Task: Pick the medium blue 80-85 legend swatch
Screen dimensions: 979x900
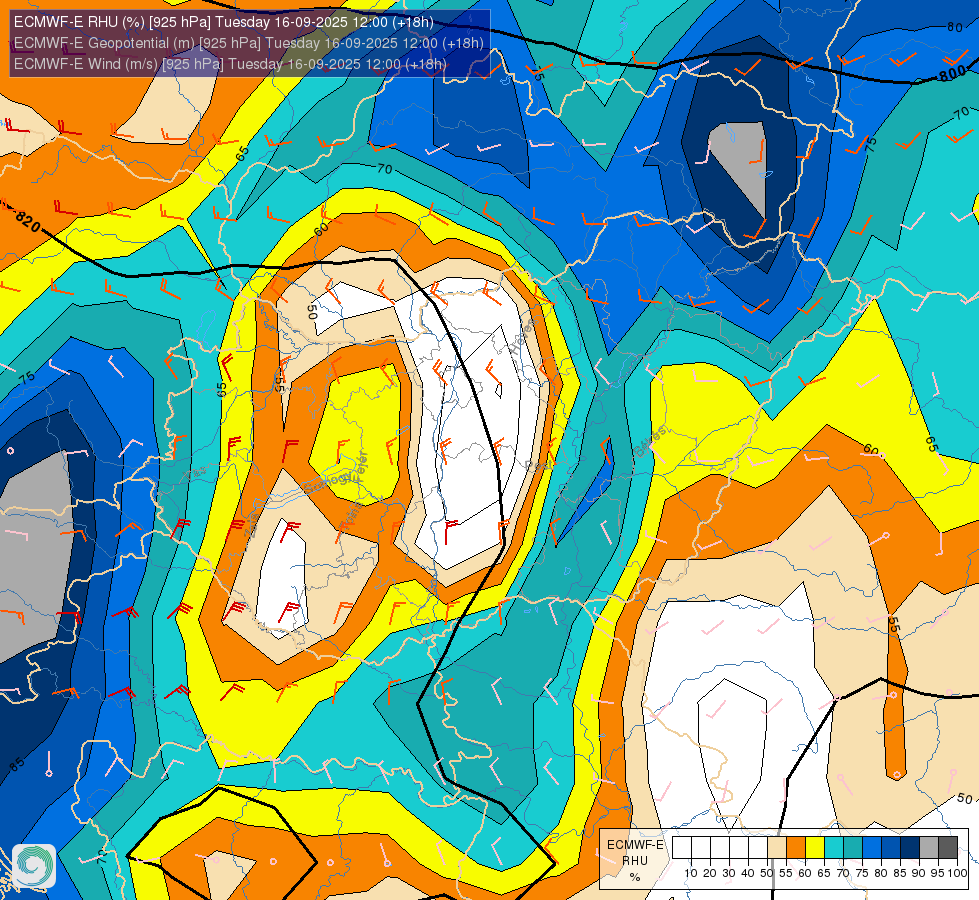Action: (891, 848)
